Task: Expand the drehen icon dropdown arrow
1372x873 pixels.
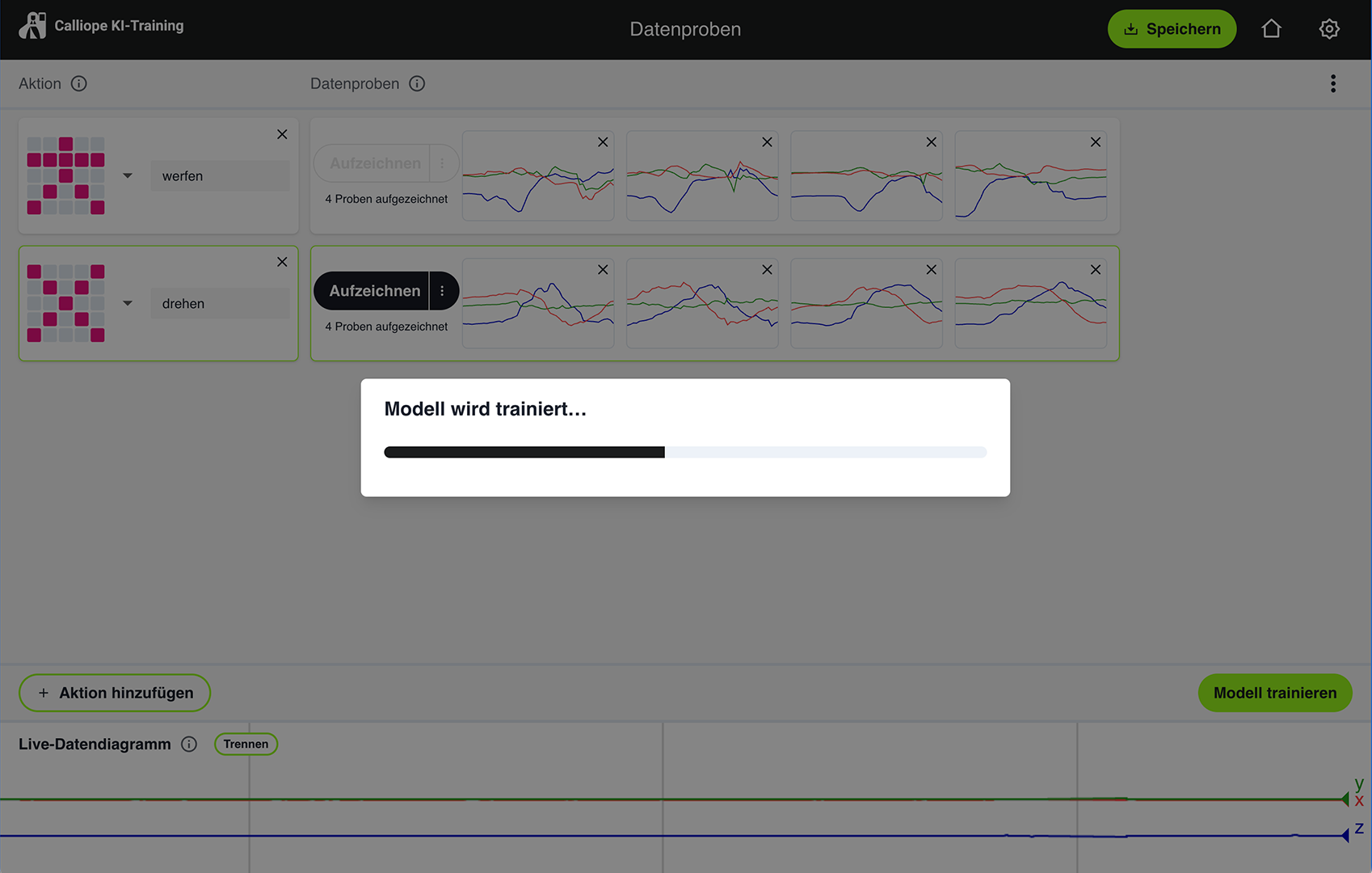Action: click(x=128, y=303)
